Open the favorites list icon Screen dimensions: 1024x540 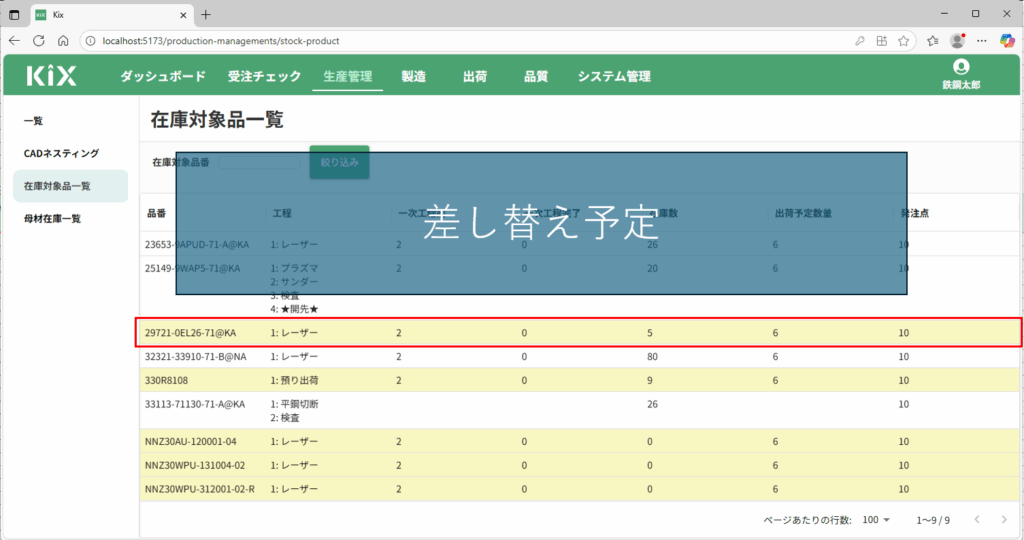pos(933,40)
